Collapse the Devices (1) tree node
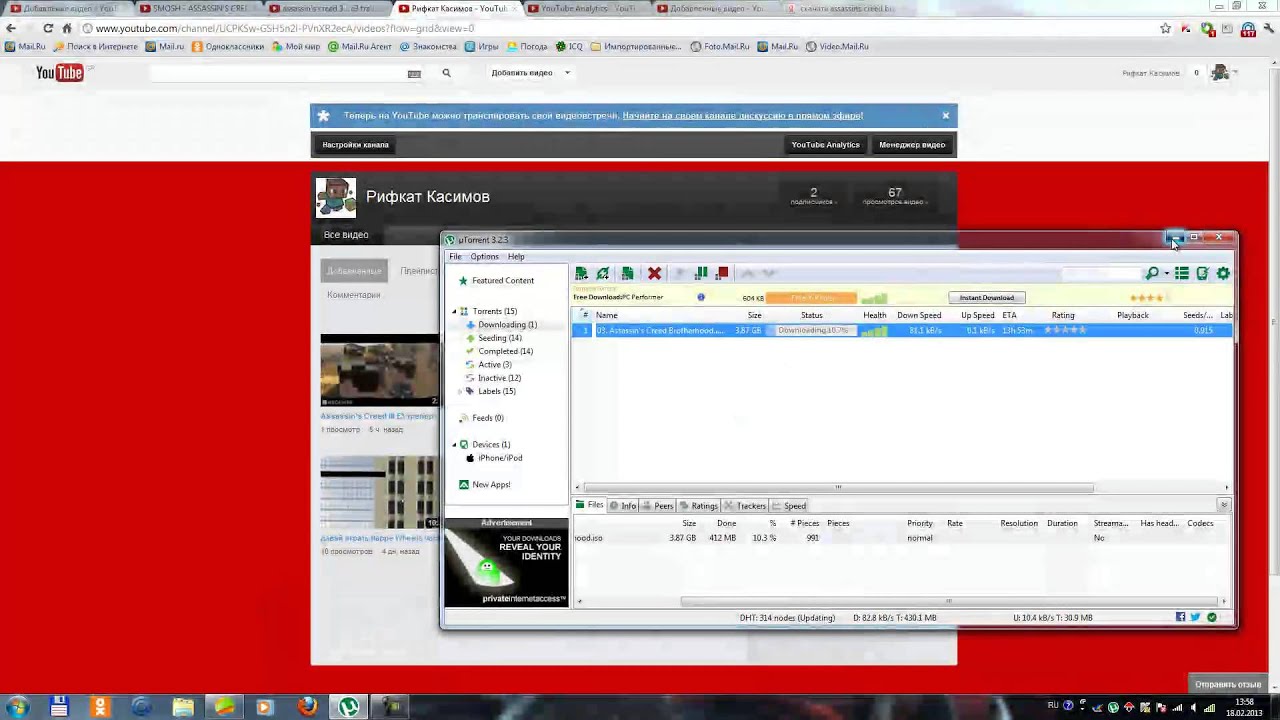 [454, 444]
